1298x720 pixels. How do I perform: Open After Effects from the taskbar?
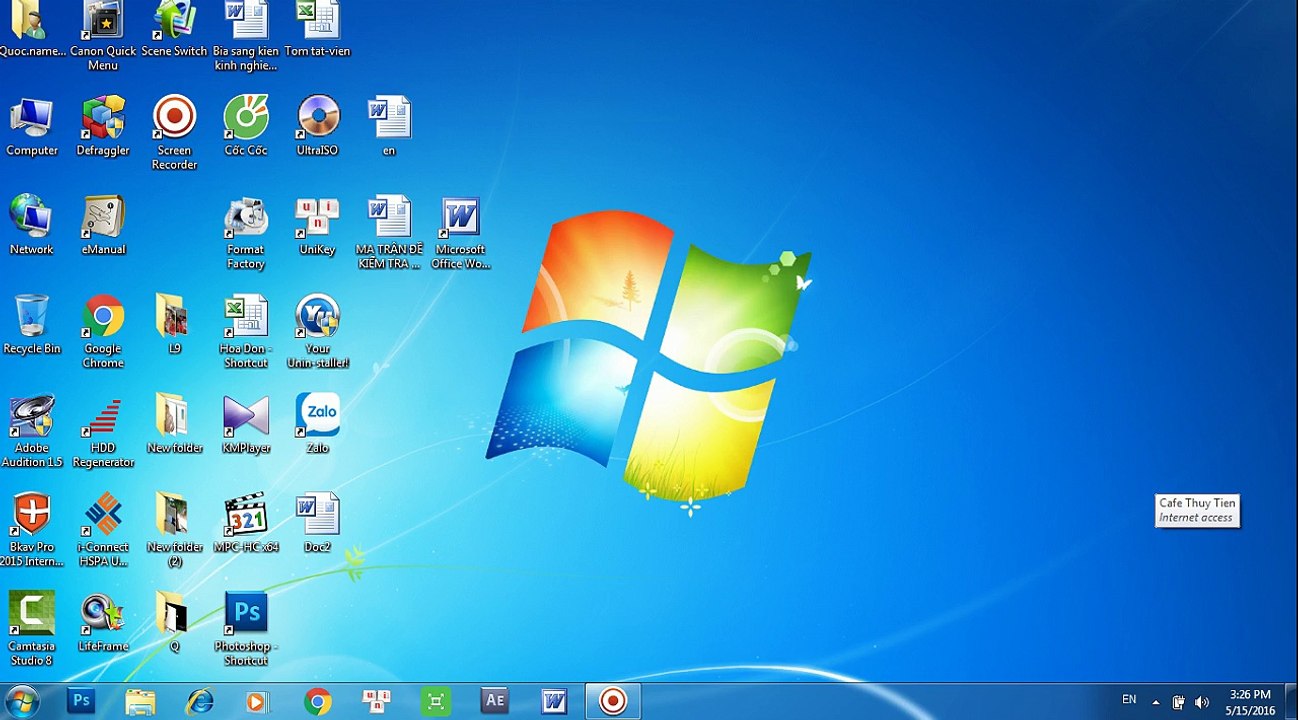pos(495,701)
